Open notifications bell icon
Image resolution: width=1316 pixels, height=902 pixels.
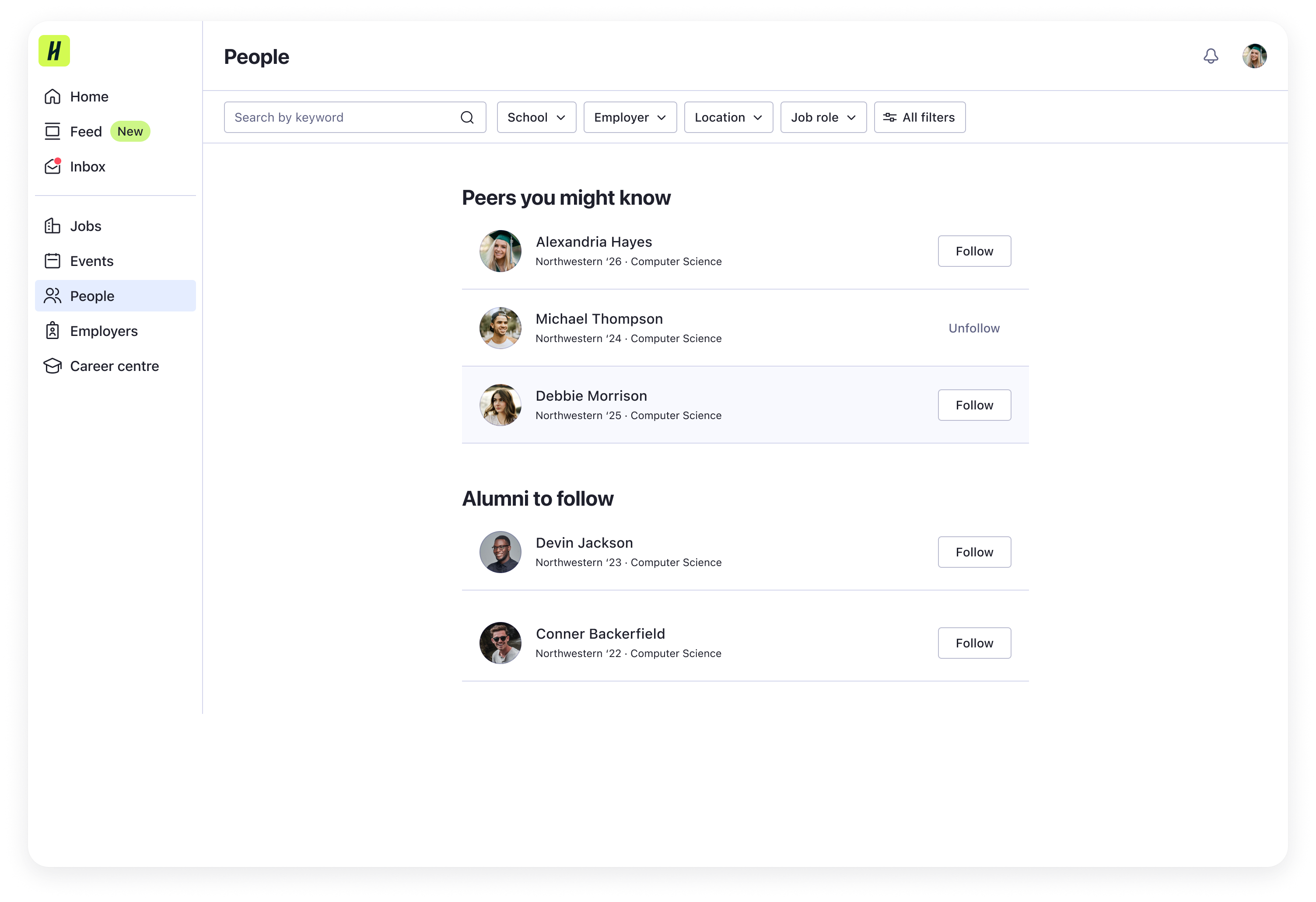point(1211,56)
